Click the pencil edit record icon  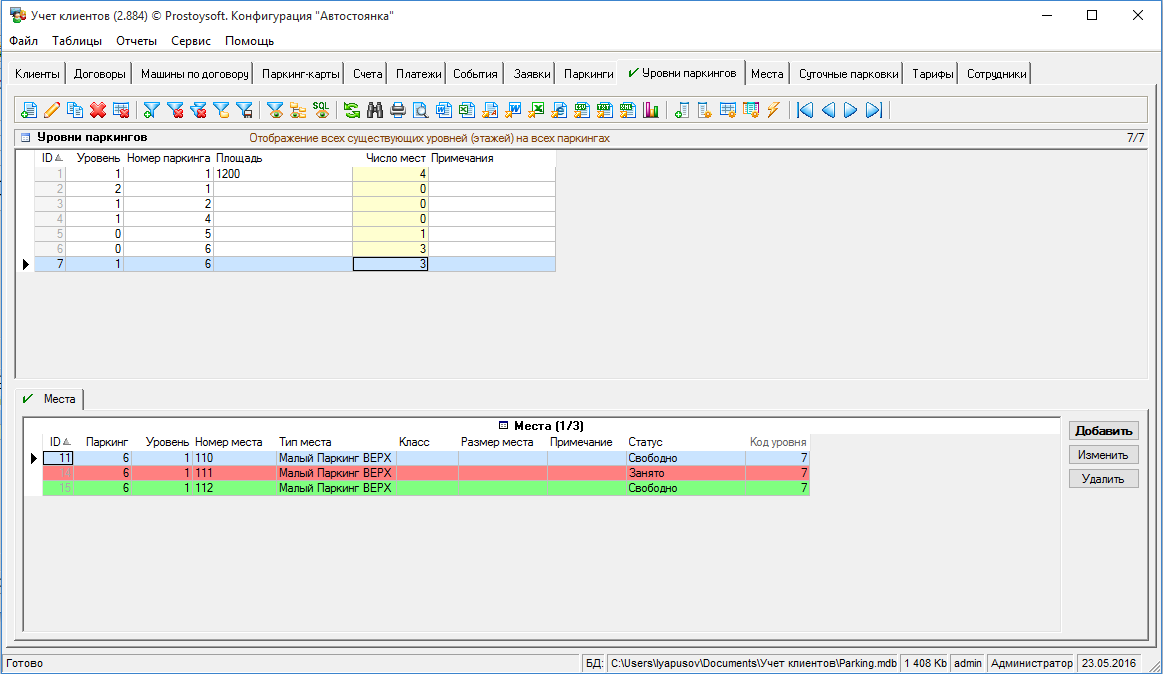click(52, 110)
